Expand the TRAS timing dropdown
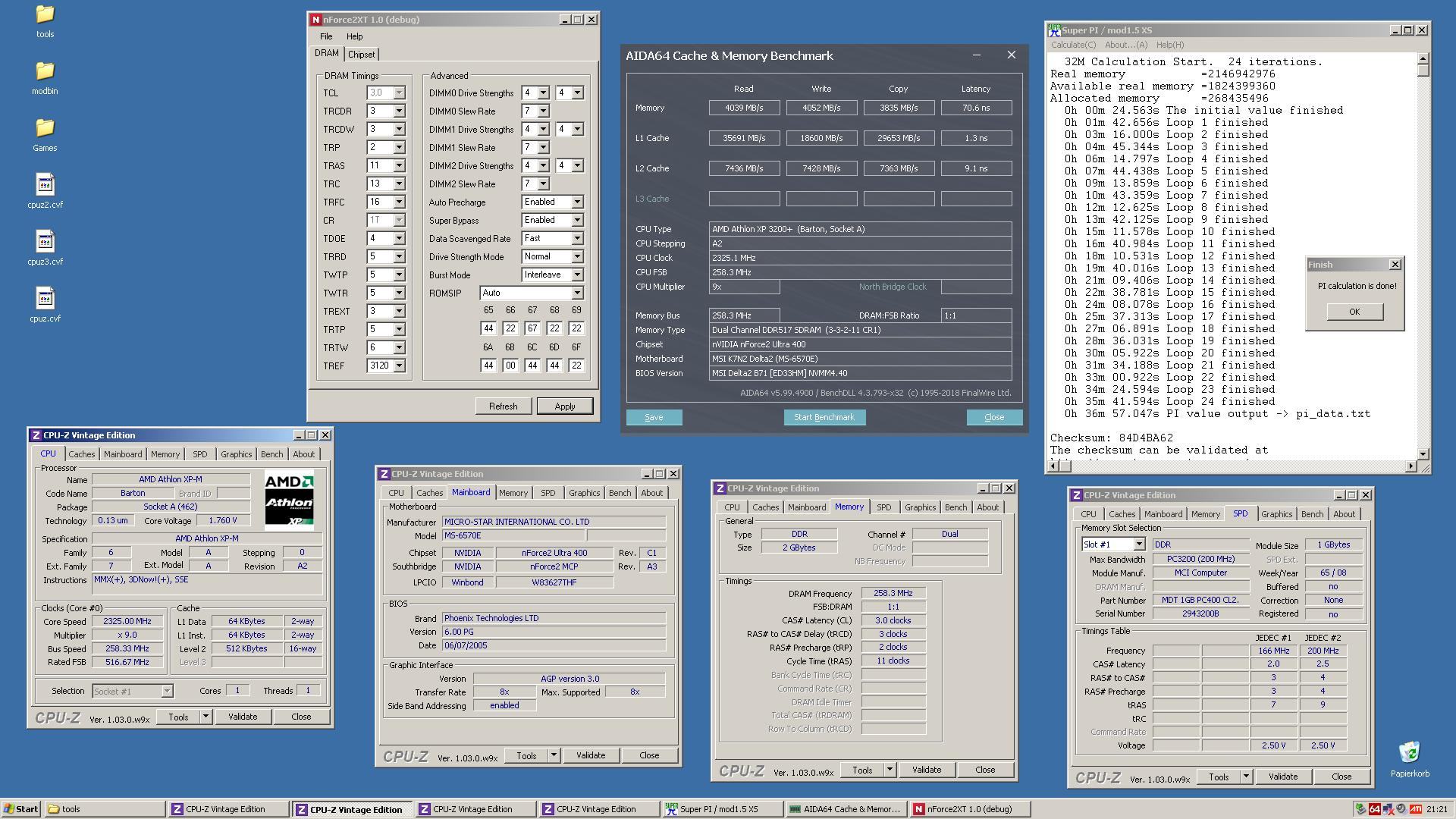 (399, 165)
